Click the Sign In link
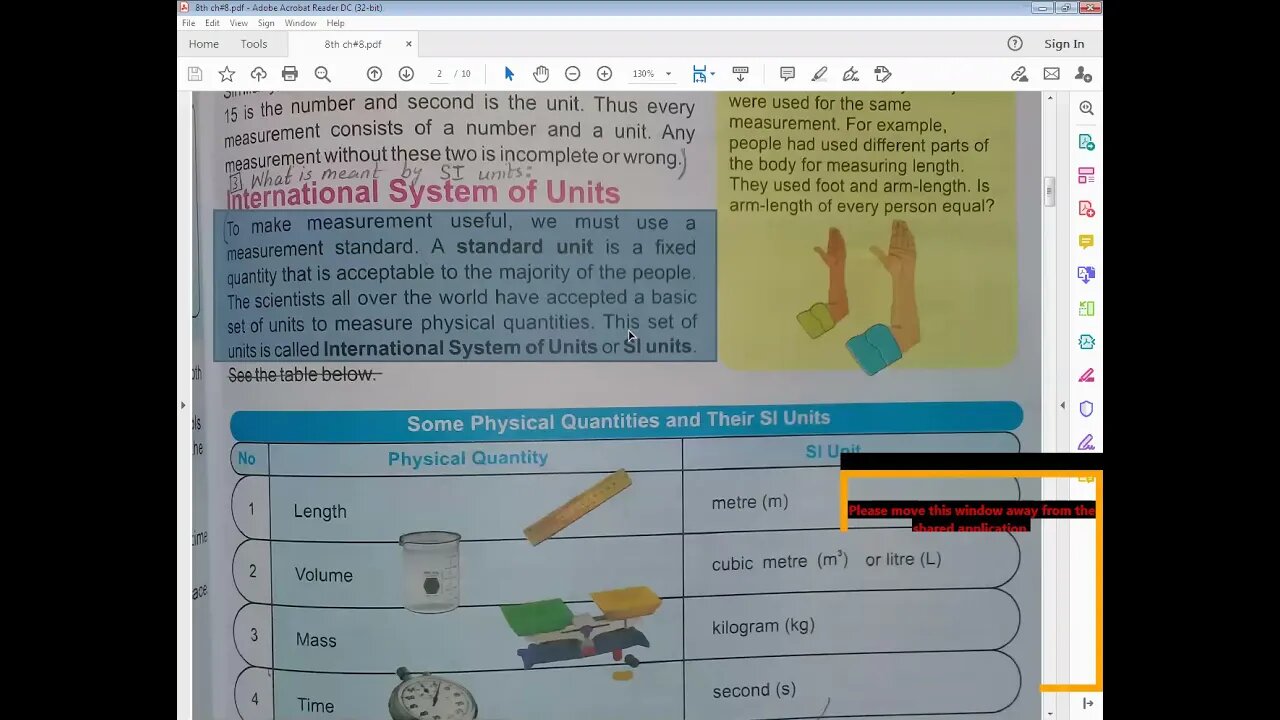The image size is (1280, 720). 1064,44
